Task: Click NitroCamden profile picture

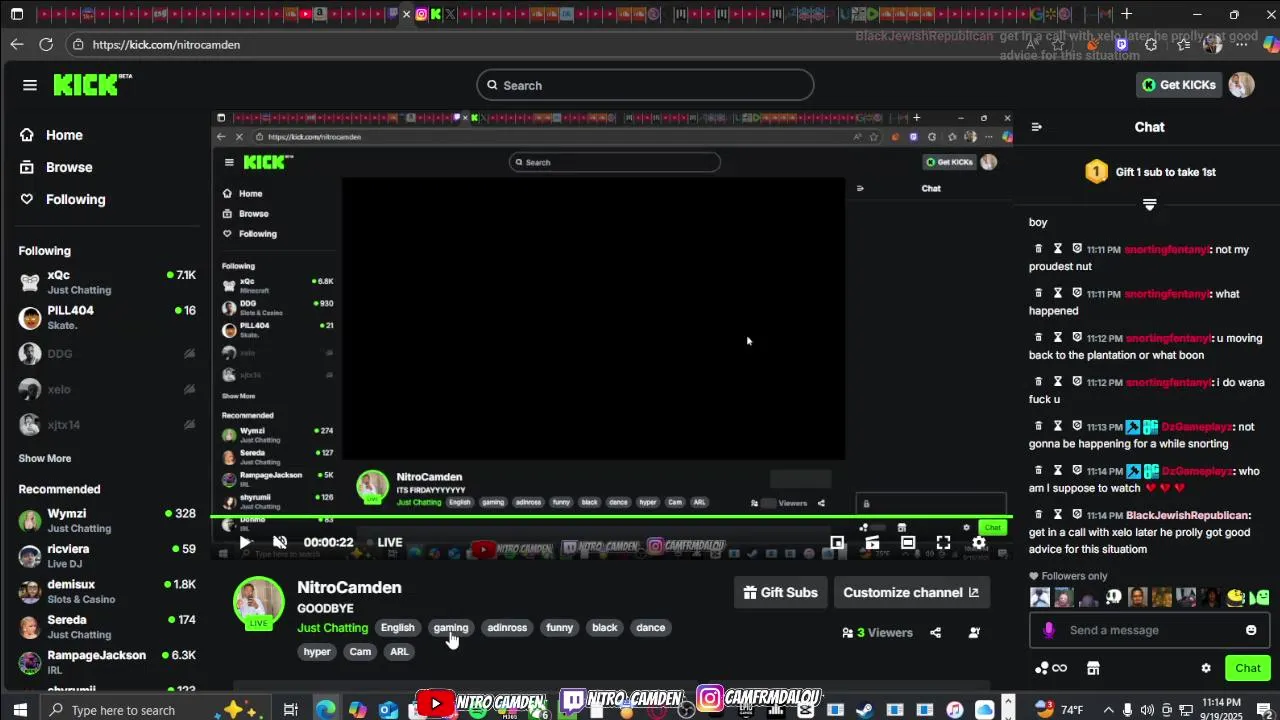Action: 259,603
